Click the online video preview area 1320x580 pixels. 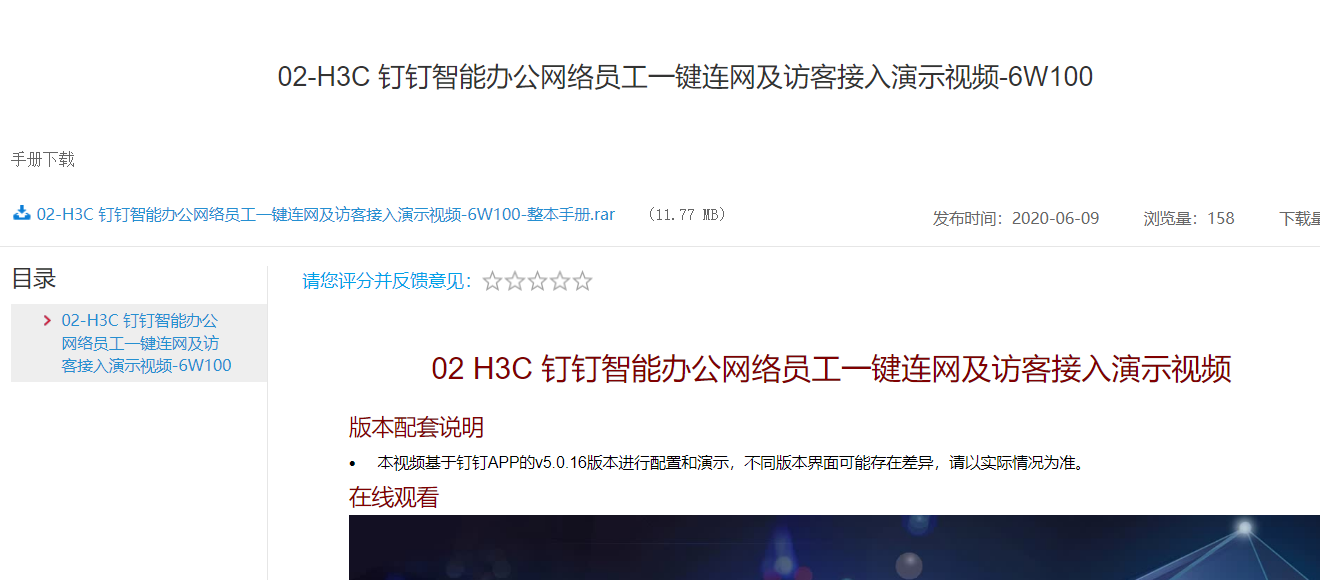pos(834,547)
